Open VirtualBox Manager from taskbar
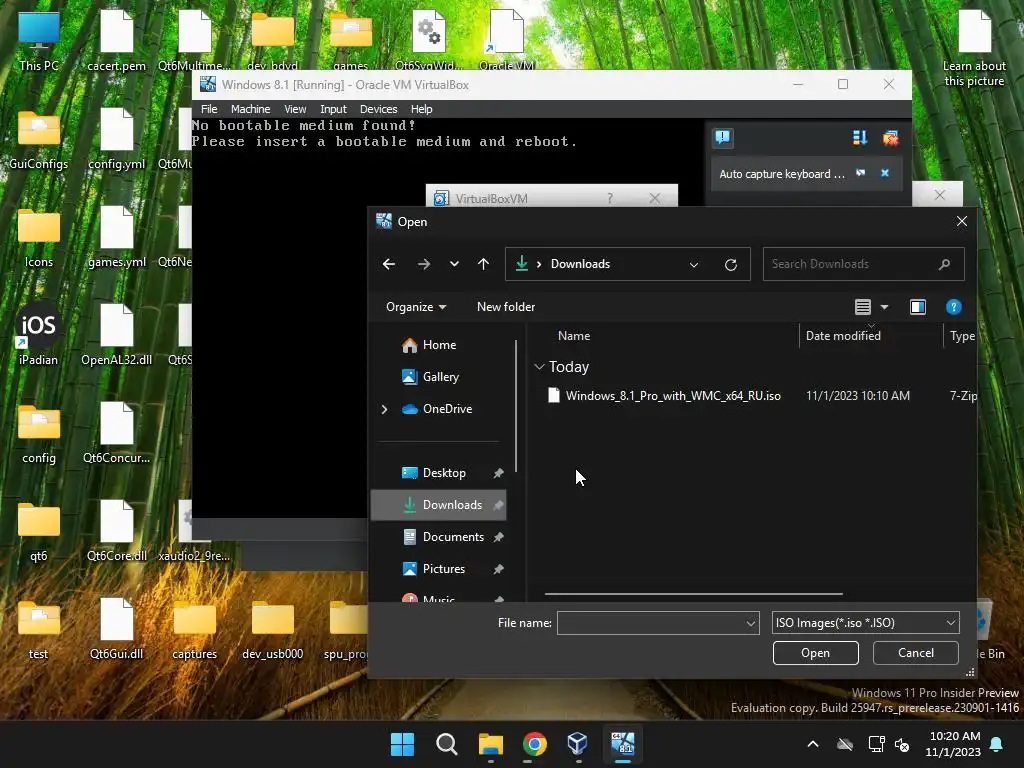This screenshot has height=768, width=1024. (578, 744)
